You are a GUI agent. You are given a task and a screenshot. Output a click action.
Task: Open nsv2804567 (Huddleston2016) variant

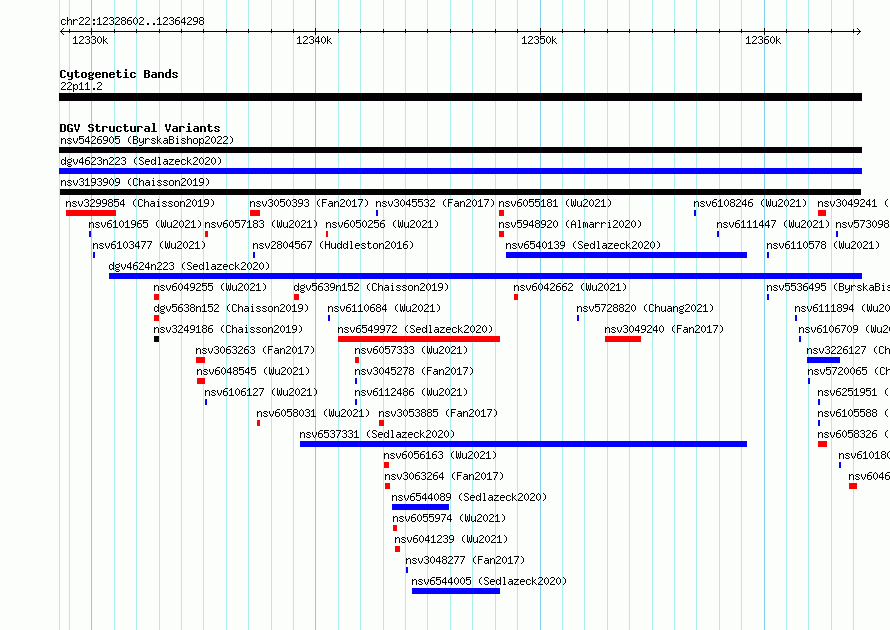[x=333, y=245]
